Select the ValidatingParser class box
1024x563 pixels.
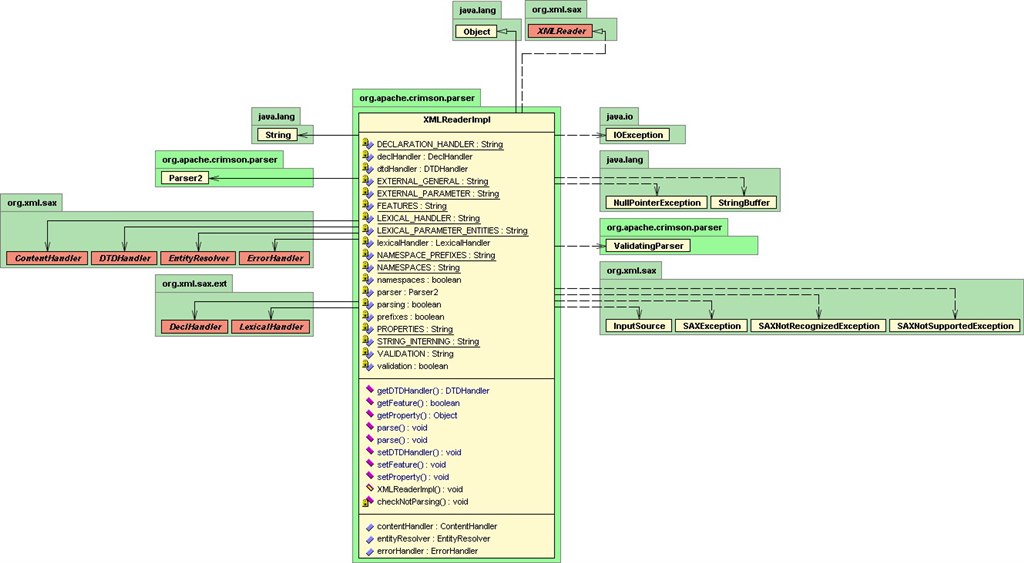pos(648,246)
